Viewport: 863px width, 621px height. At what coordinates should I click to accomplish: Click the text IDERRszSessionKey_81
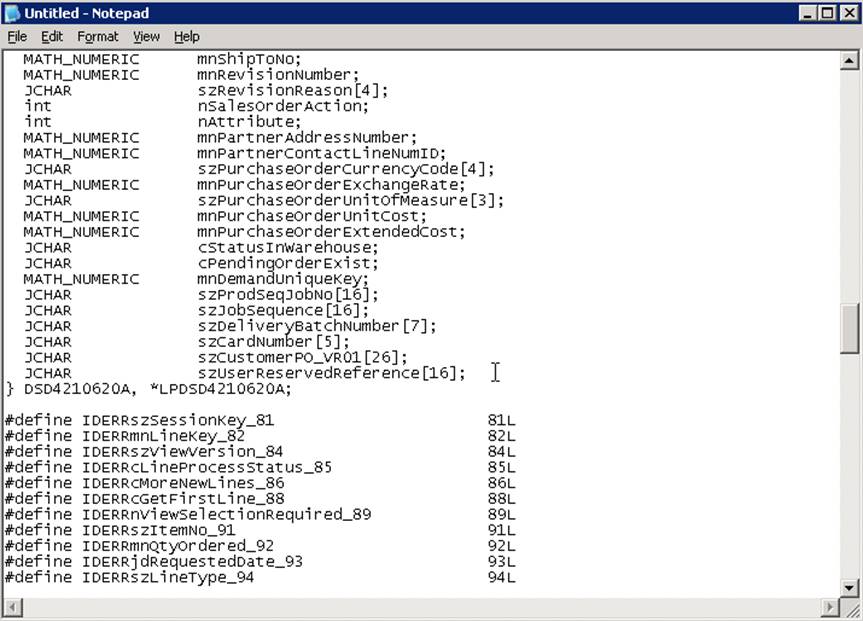[x=178, y=420]
